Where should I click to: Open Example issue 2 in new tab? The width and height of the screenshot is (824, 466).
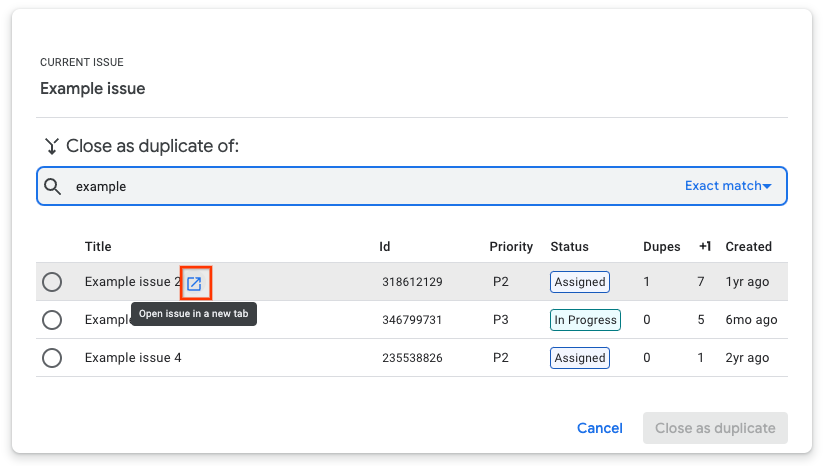pyautogui.click(x=195, y=283)
